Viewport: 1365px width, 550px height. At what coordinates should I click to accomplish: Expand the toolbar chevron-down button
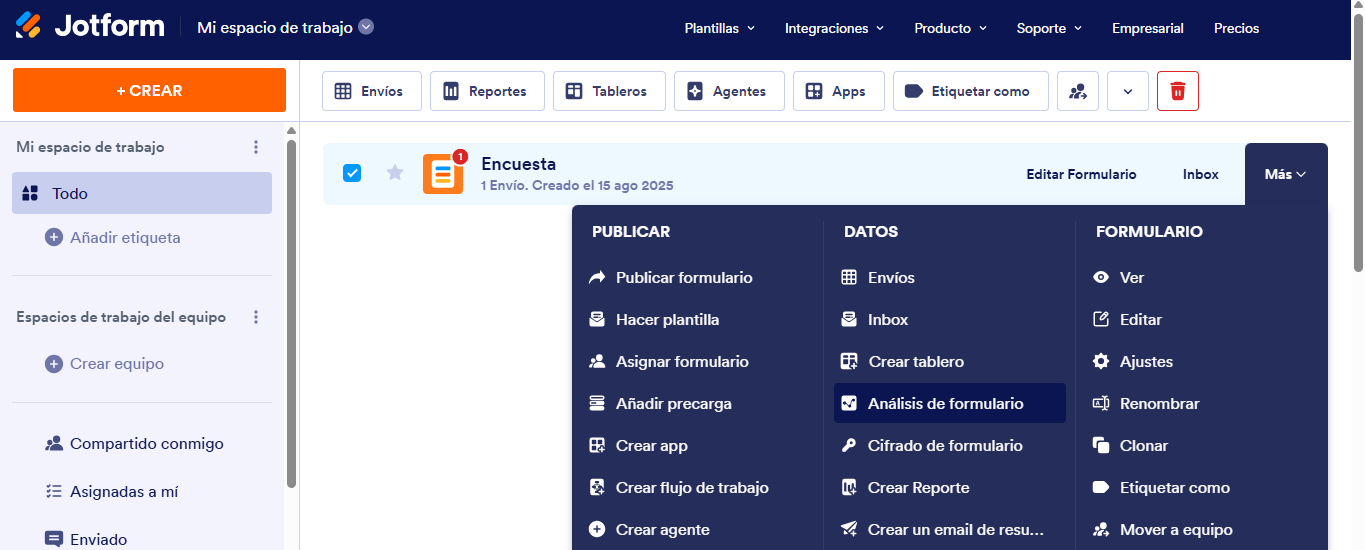pos(1128,91)
